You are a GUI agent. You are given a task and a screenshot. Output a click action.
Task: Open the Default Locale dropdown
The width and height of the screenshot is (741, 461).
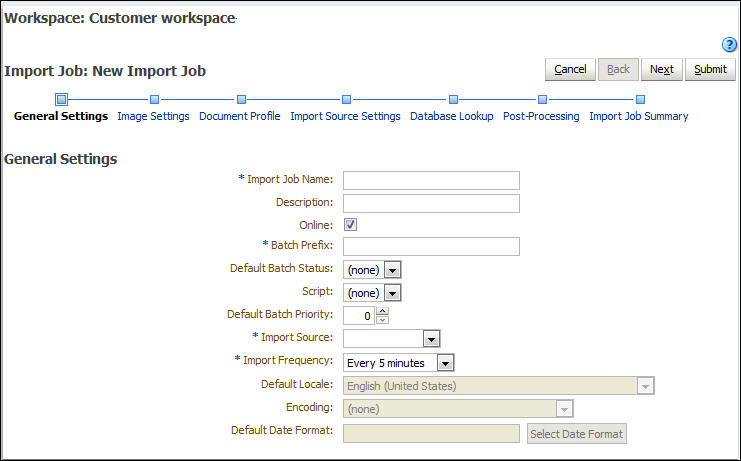[645, 386]
